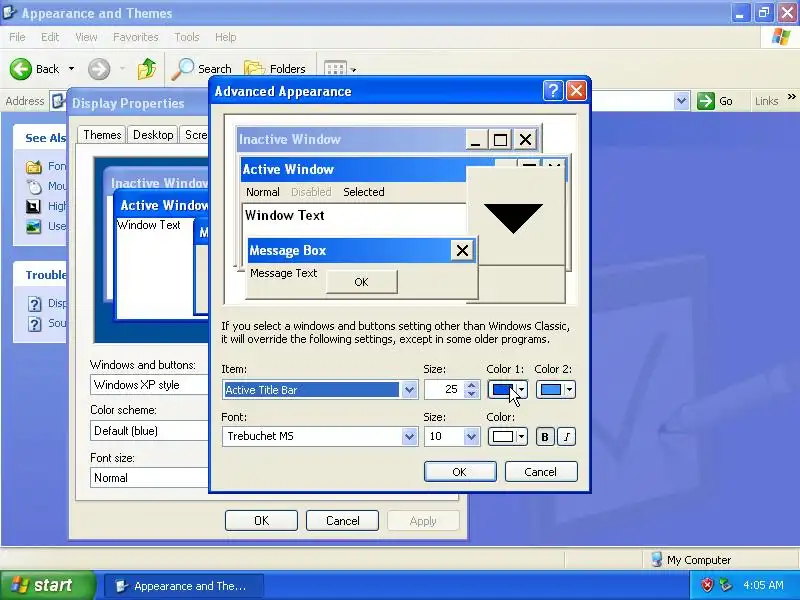
Task: Click the Appearance and Themes taskbar button
Action: 184,586
